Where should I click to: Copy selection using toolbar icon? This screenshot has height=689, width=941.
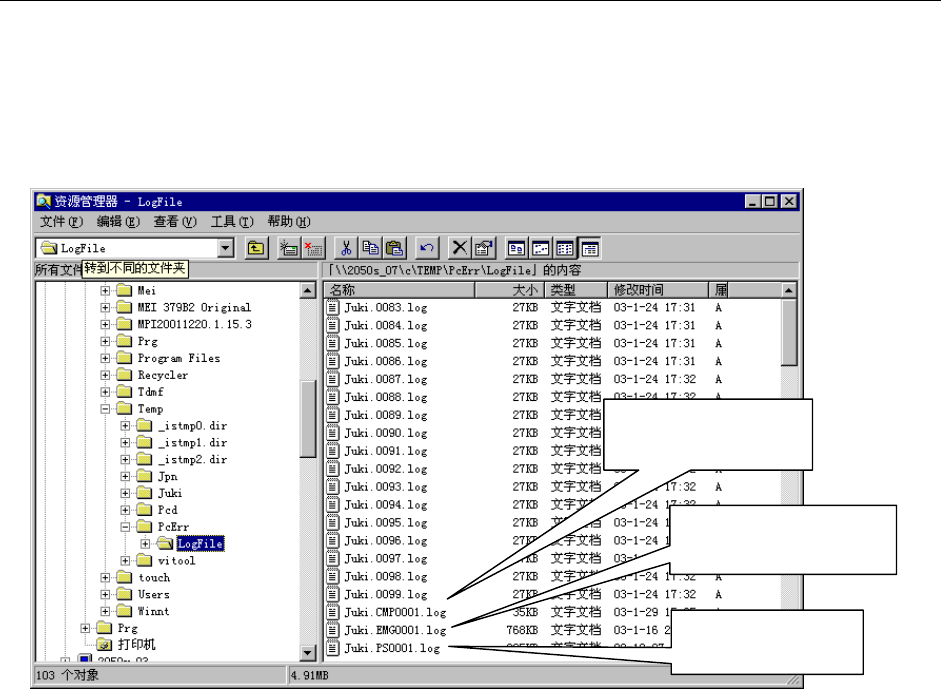coord(370,248)
